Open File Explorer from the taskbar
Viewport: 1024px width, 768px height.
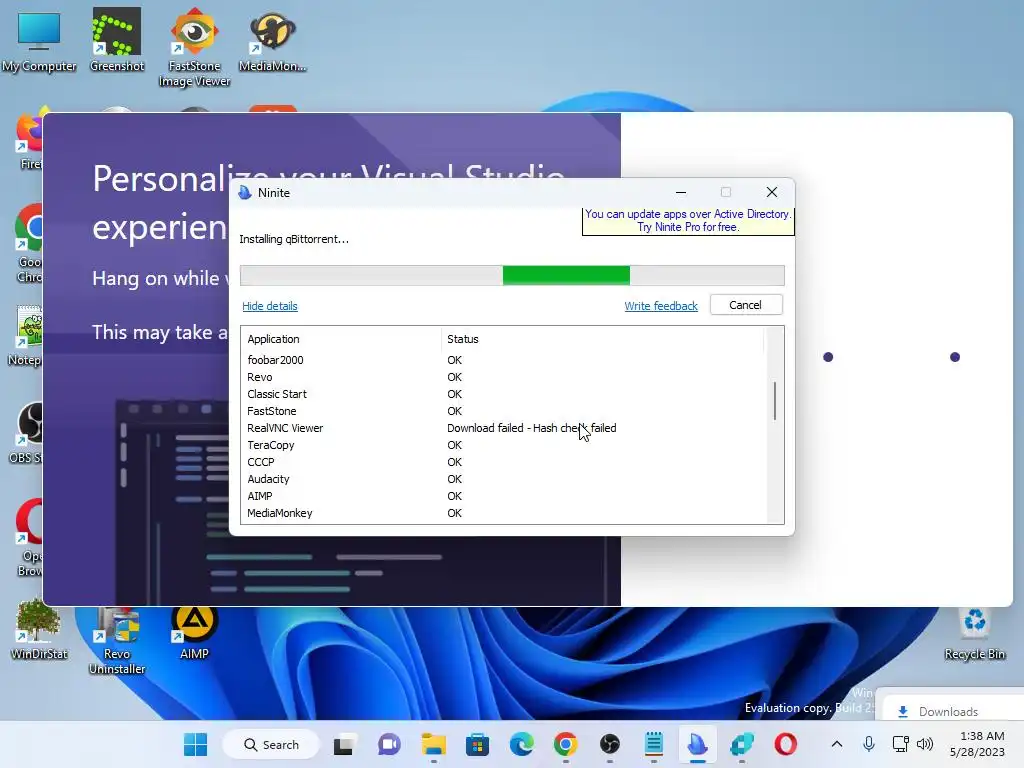(434, 744)
